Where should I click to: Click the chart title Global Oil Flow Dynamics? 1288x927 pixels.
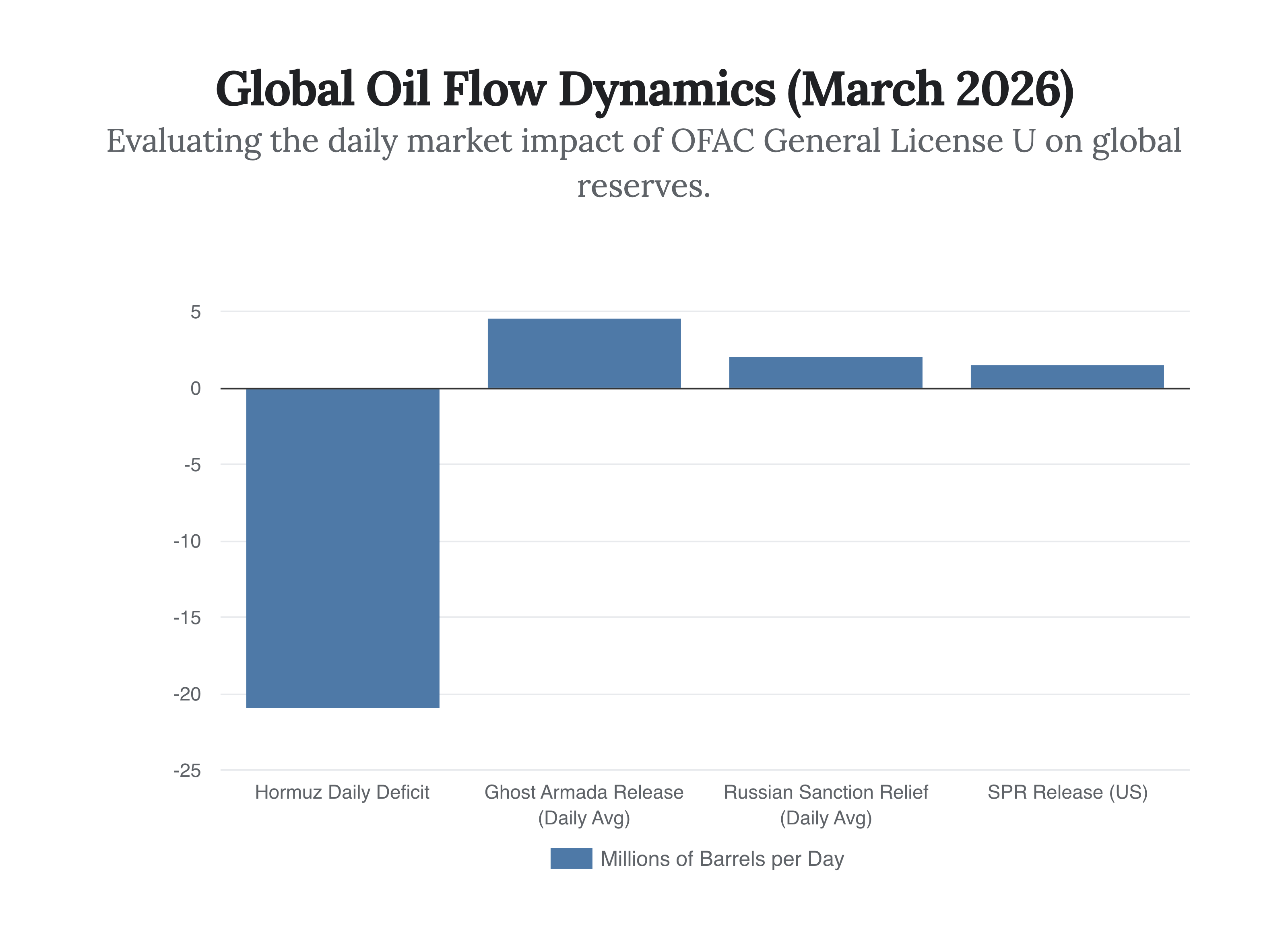click(644, 90)
